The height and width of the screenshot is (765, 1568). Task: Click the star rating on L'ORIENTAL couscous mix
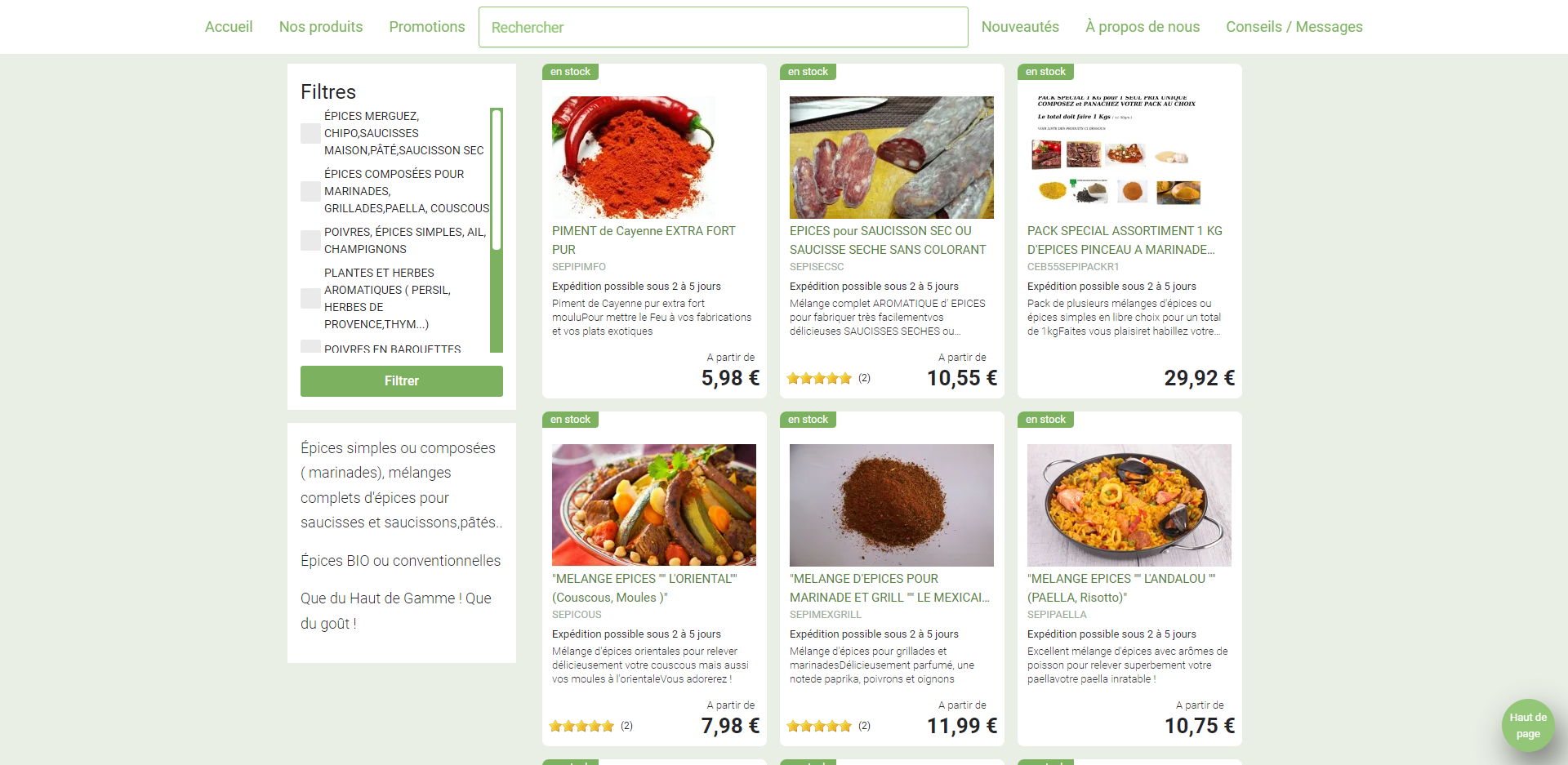[581, 726]
